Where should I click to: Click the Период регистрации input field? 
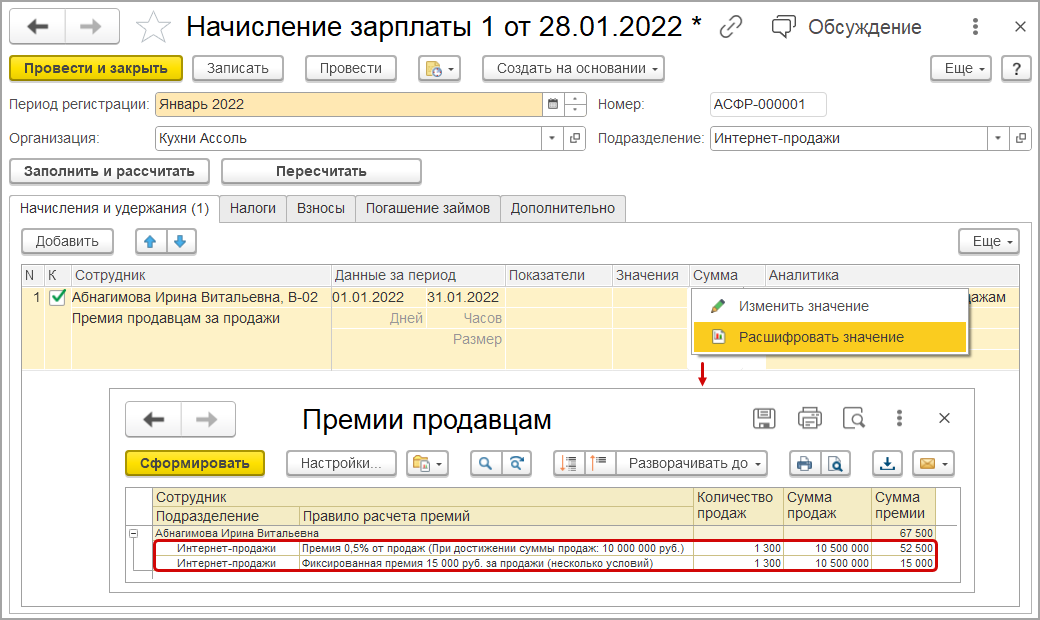click(x=349, y=104)
